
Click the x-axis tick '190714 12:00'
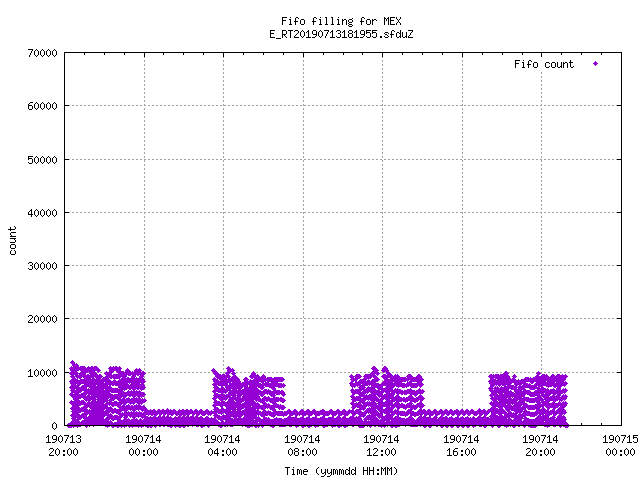point(382,446)
